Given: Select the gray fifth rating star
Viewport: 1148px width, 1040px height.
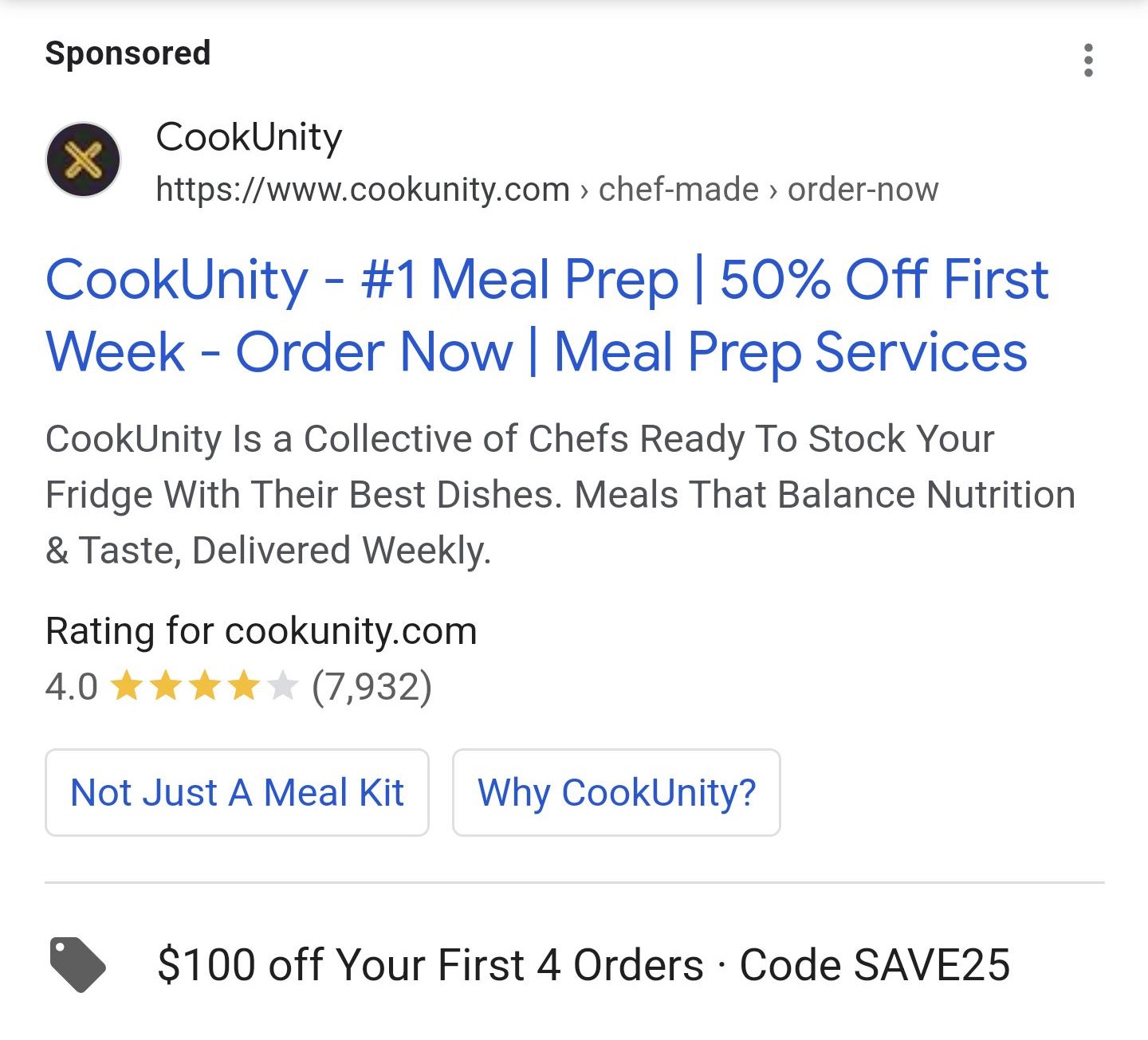Looking at the screenshot, I should pos(283,685).
